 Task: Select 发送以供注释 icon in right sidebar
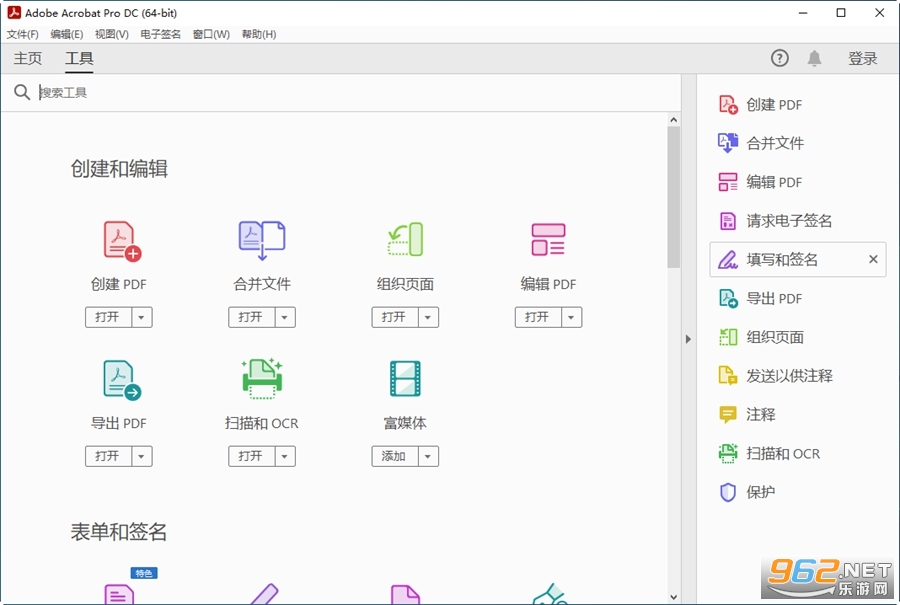[x=728, y=375]
